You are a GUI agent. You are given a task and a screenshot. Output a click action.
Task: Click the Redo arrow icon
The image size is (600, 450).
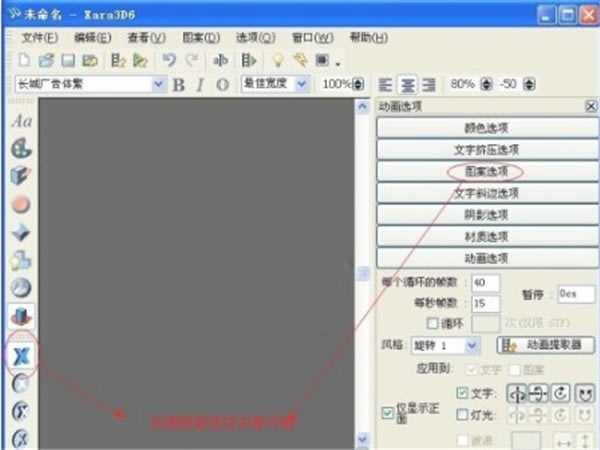pos(191,60)
